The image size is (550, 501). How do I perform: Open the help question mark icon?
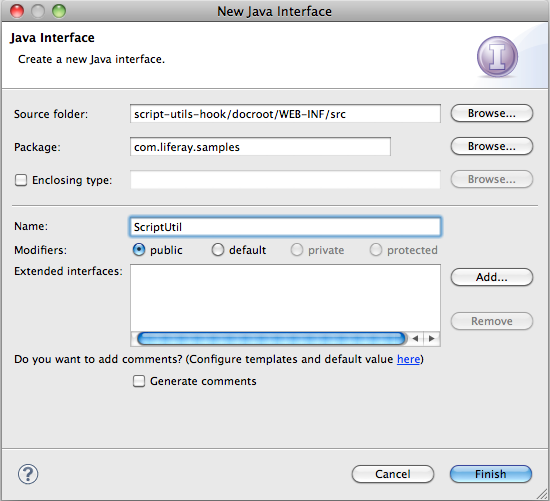pos(28,474)
